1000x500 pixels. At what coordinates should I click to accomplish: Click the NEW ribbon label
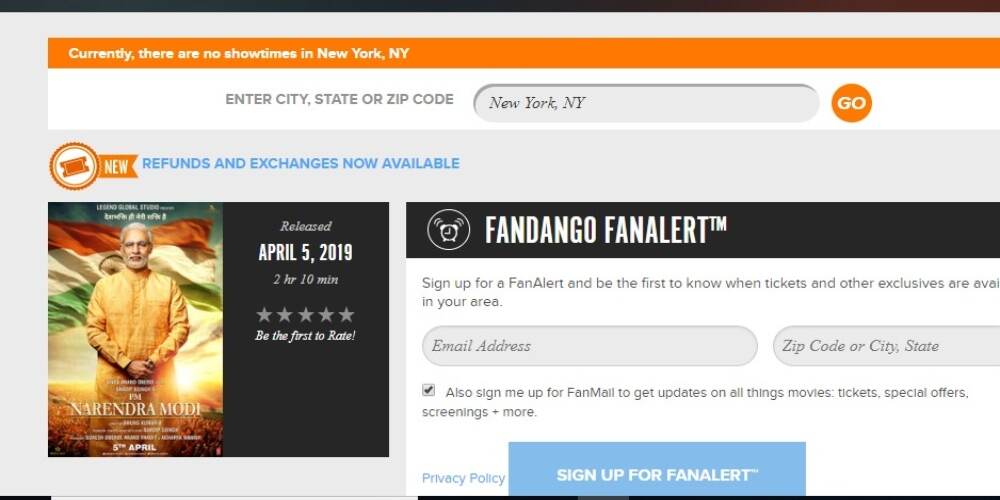pyautogui.click(x=118, y=167)
